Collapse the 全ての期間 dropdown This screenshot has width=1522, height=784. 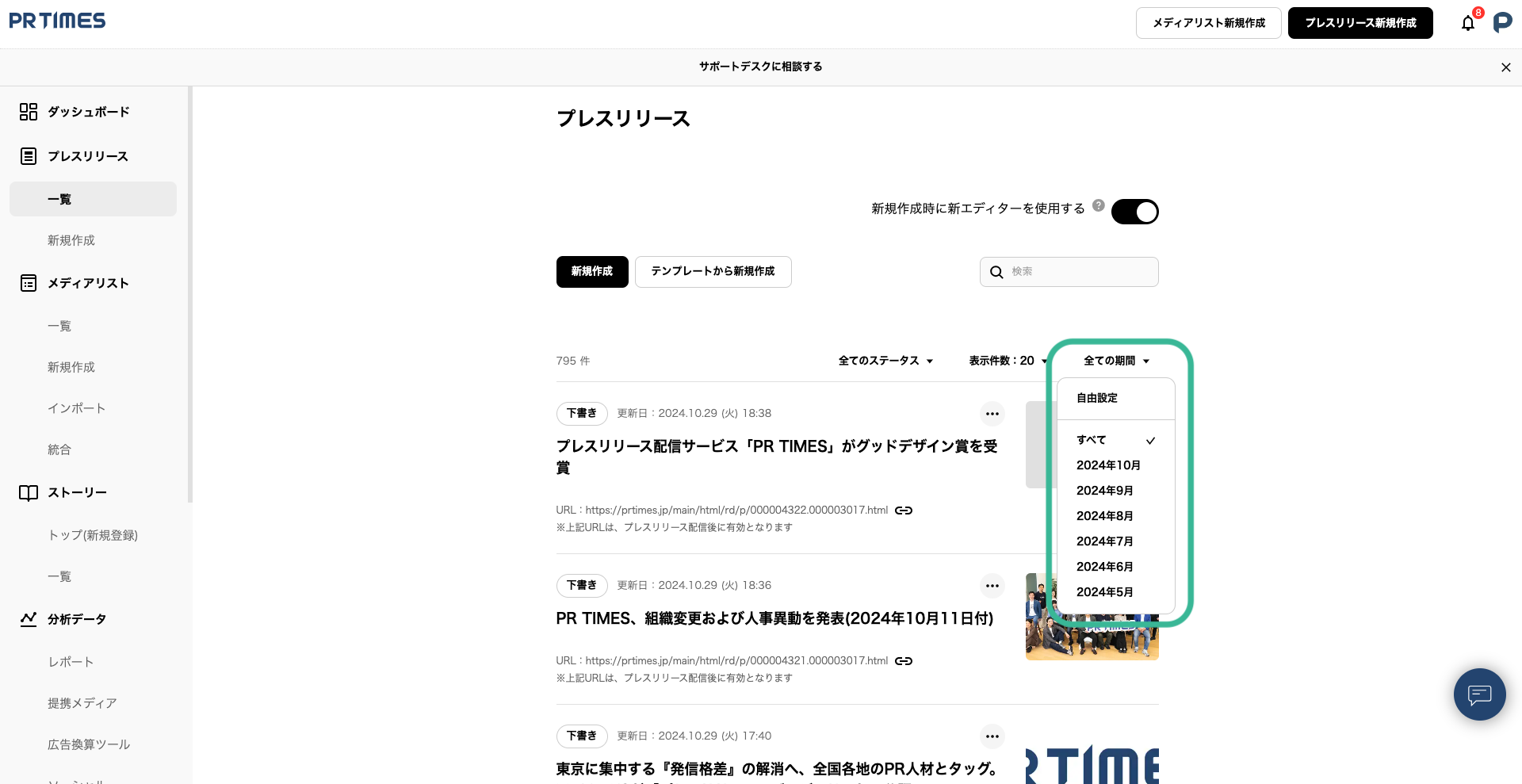(x=1116, y=361)
